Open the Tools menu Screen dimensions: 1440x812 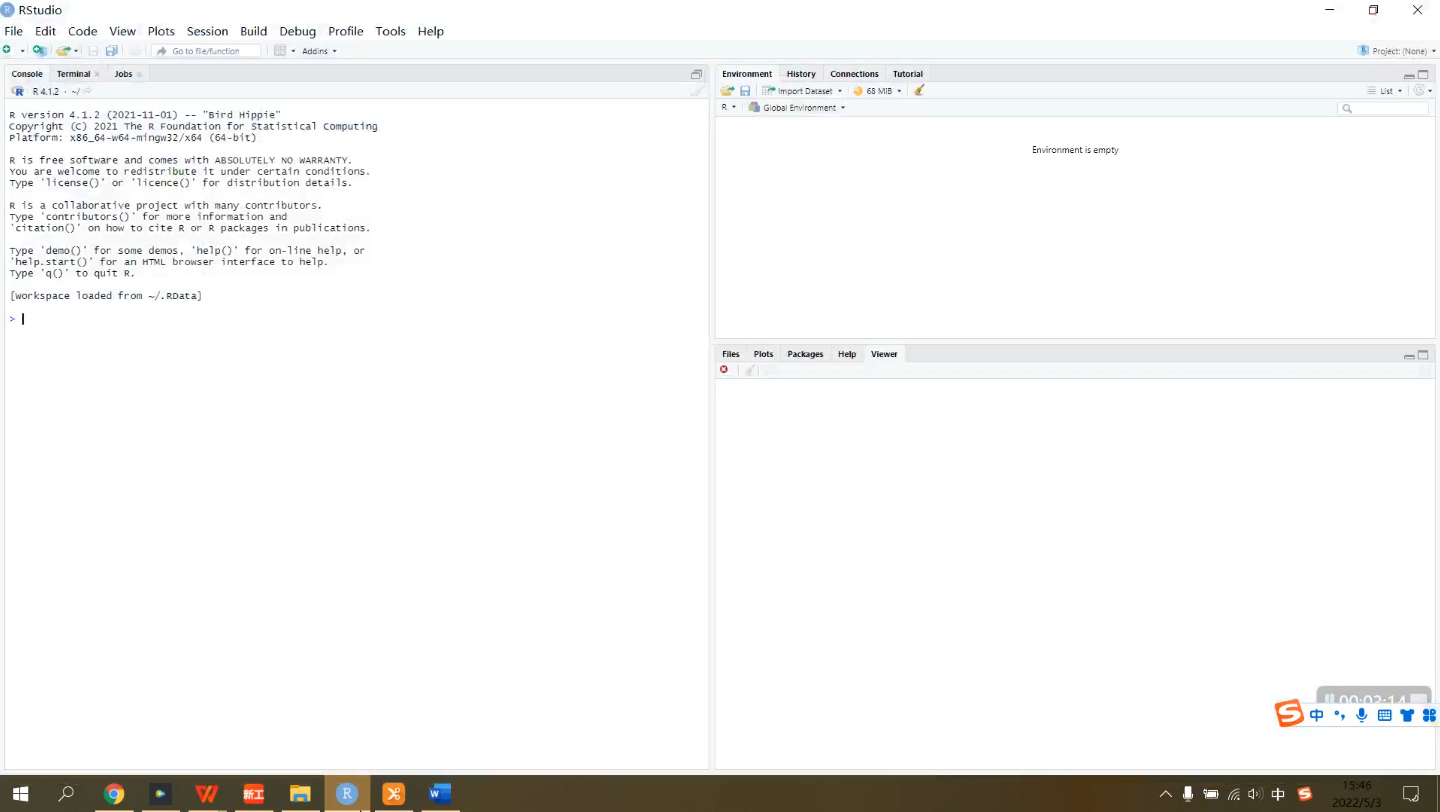tap(390, 31)
